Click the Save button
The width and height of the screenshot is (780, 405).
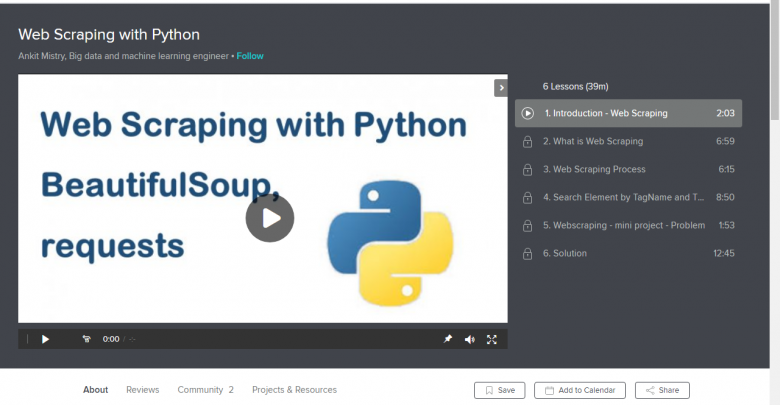(x=499, y=391)
